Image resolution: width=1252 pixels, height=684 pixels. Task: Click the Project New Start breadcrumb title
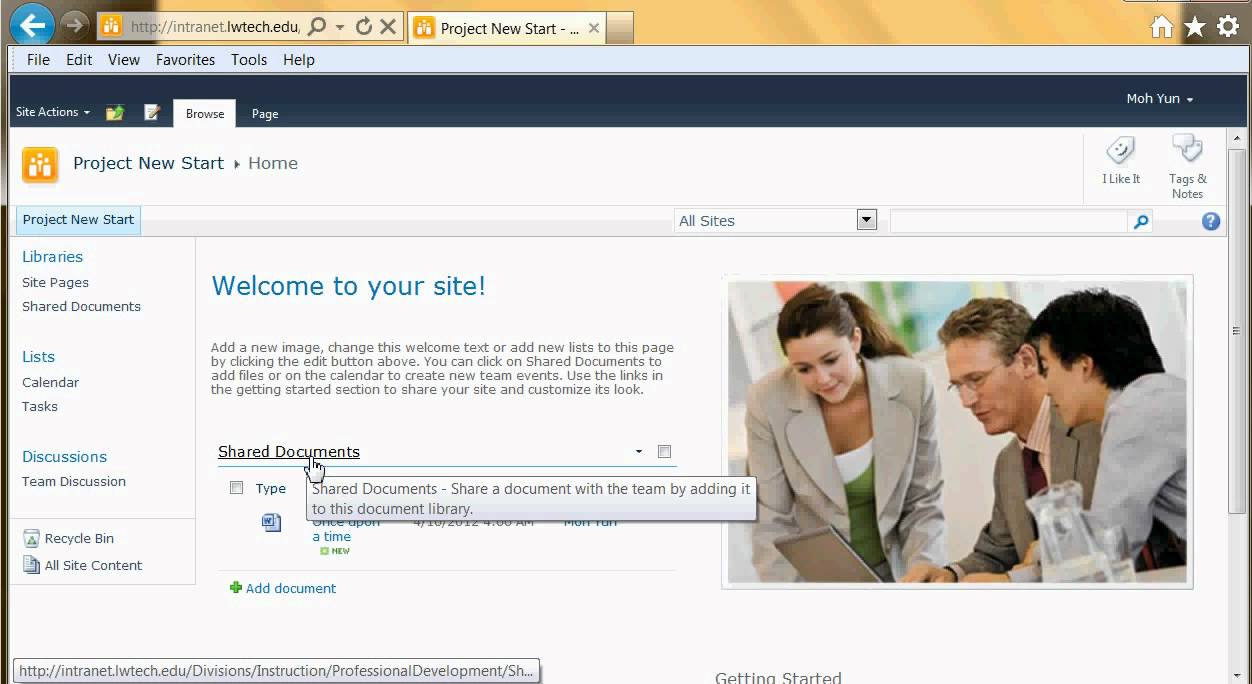[x=148, y=163]
